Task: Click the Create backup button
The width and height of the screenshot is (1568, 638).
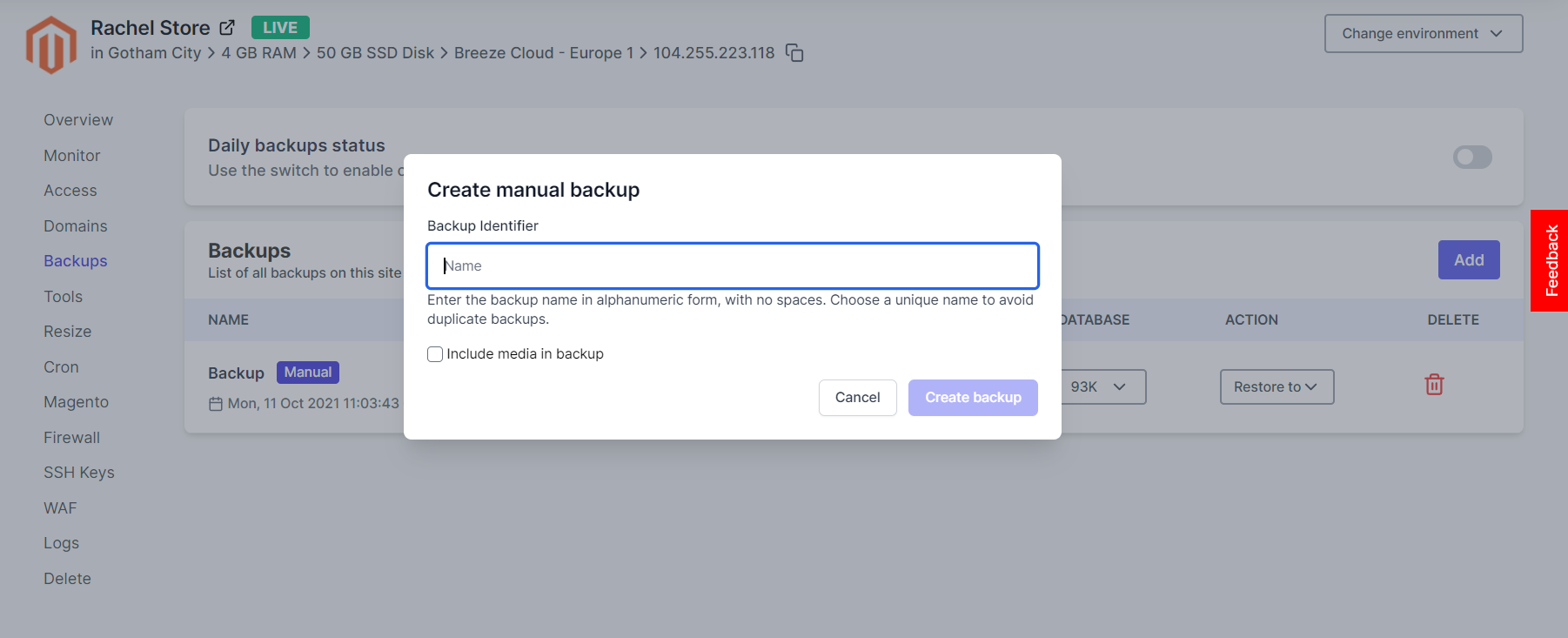Action: [973, 398]
